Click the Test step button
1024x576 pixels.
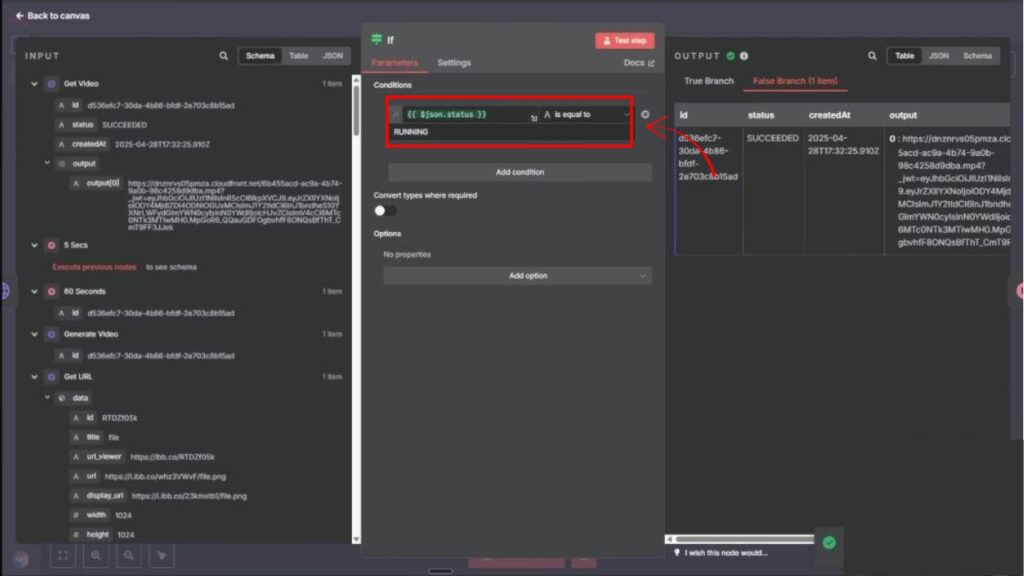pyautogui.click(x=624, y=40)
